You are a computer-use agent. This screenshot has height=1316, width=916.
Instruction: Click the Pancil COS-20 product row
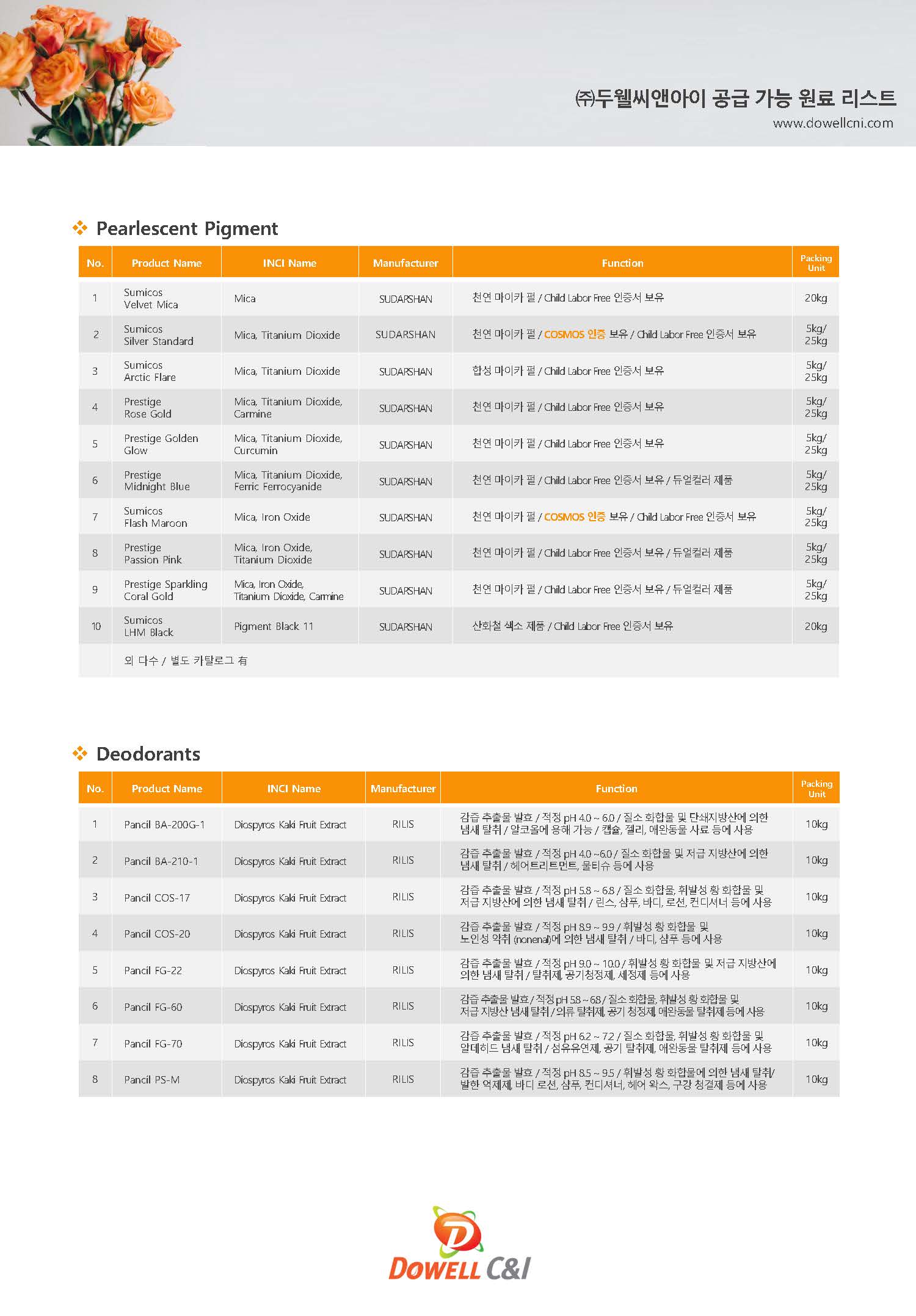[x=459, y=933]
